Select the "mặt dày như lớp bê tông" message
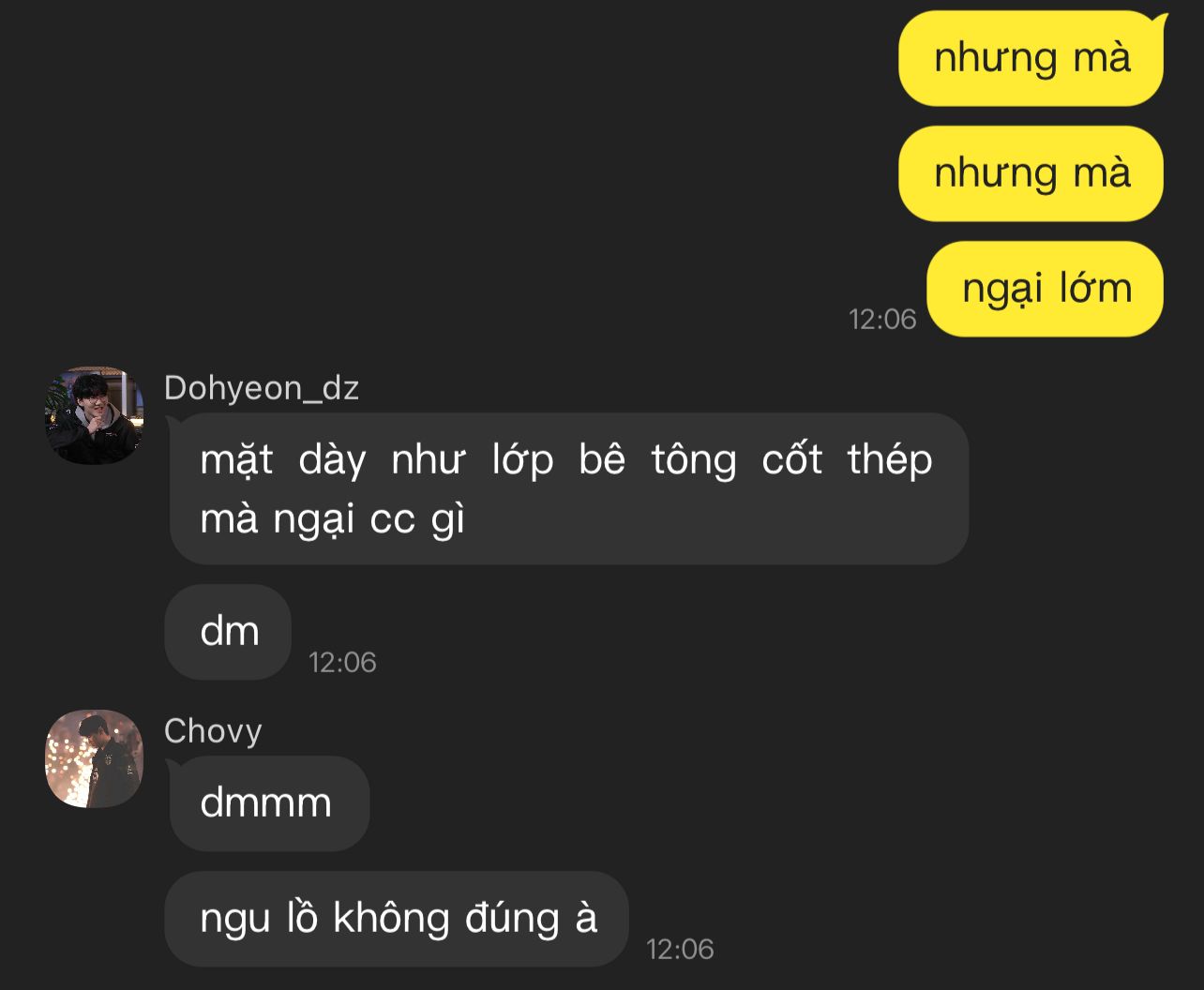1204x990 pixels. point(568,488)
